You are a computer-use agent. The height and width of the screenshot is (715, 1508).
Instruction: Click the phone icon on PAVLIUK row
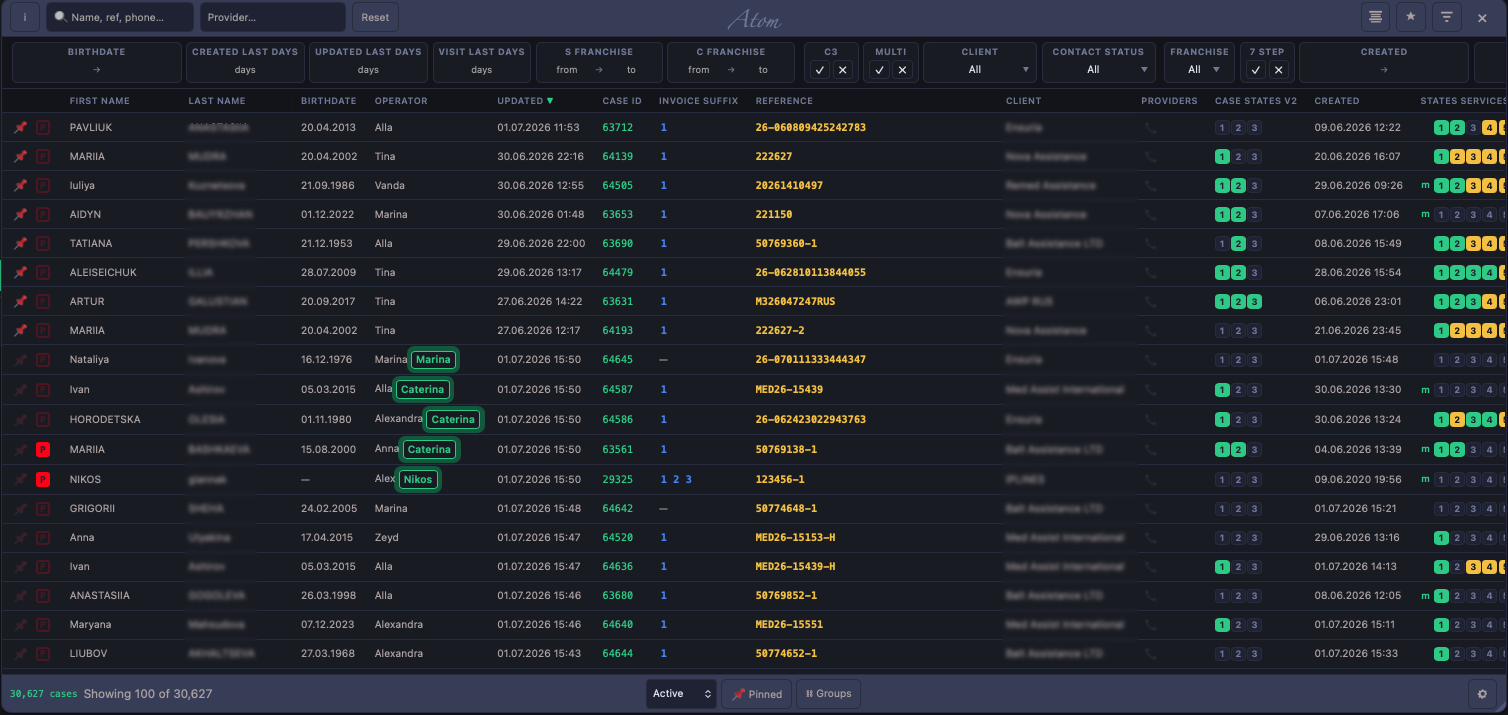click(1151, 128)
